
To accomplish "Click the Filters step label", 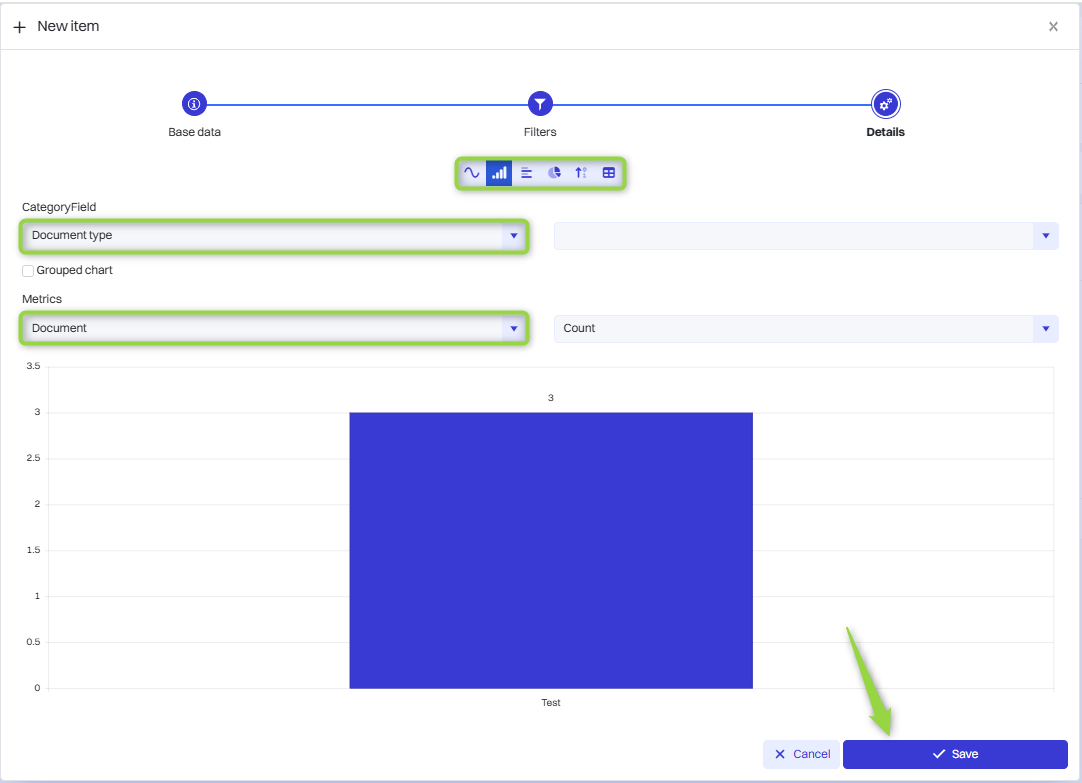I will click(540, 132).
